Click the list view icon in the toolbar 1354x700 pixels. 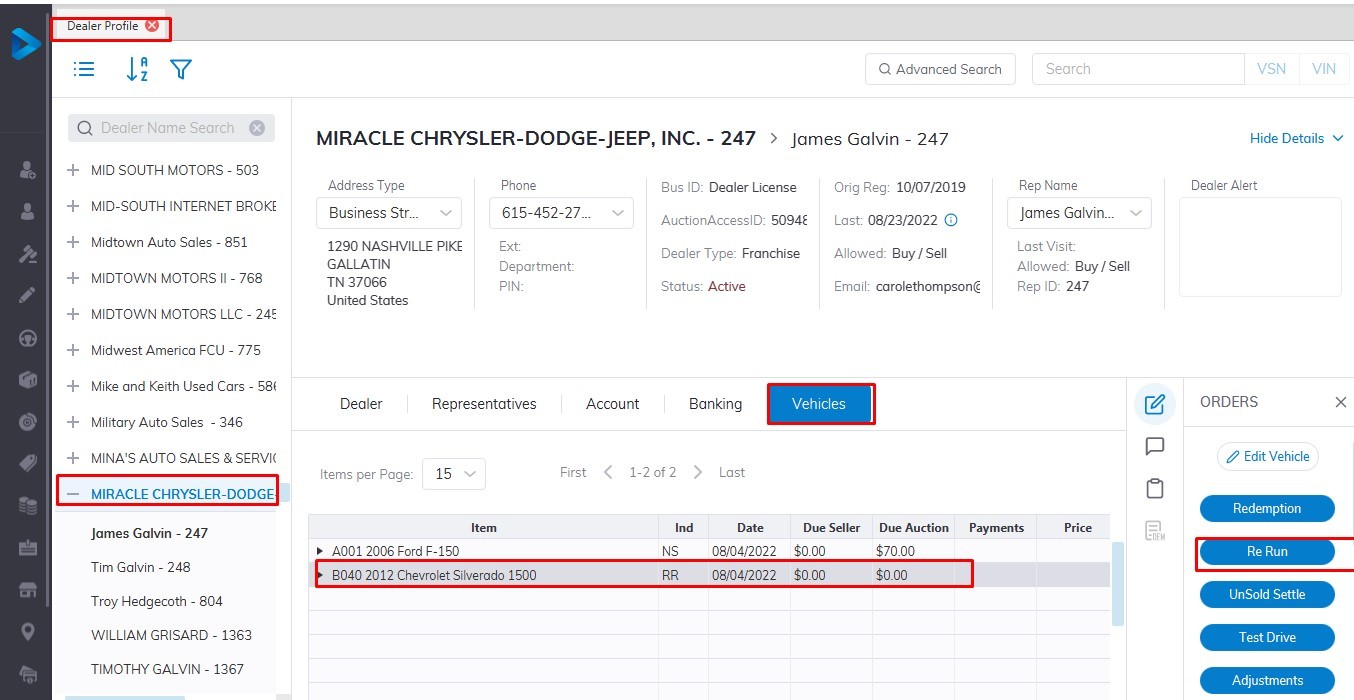point(85,69)
